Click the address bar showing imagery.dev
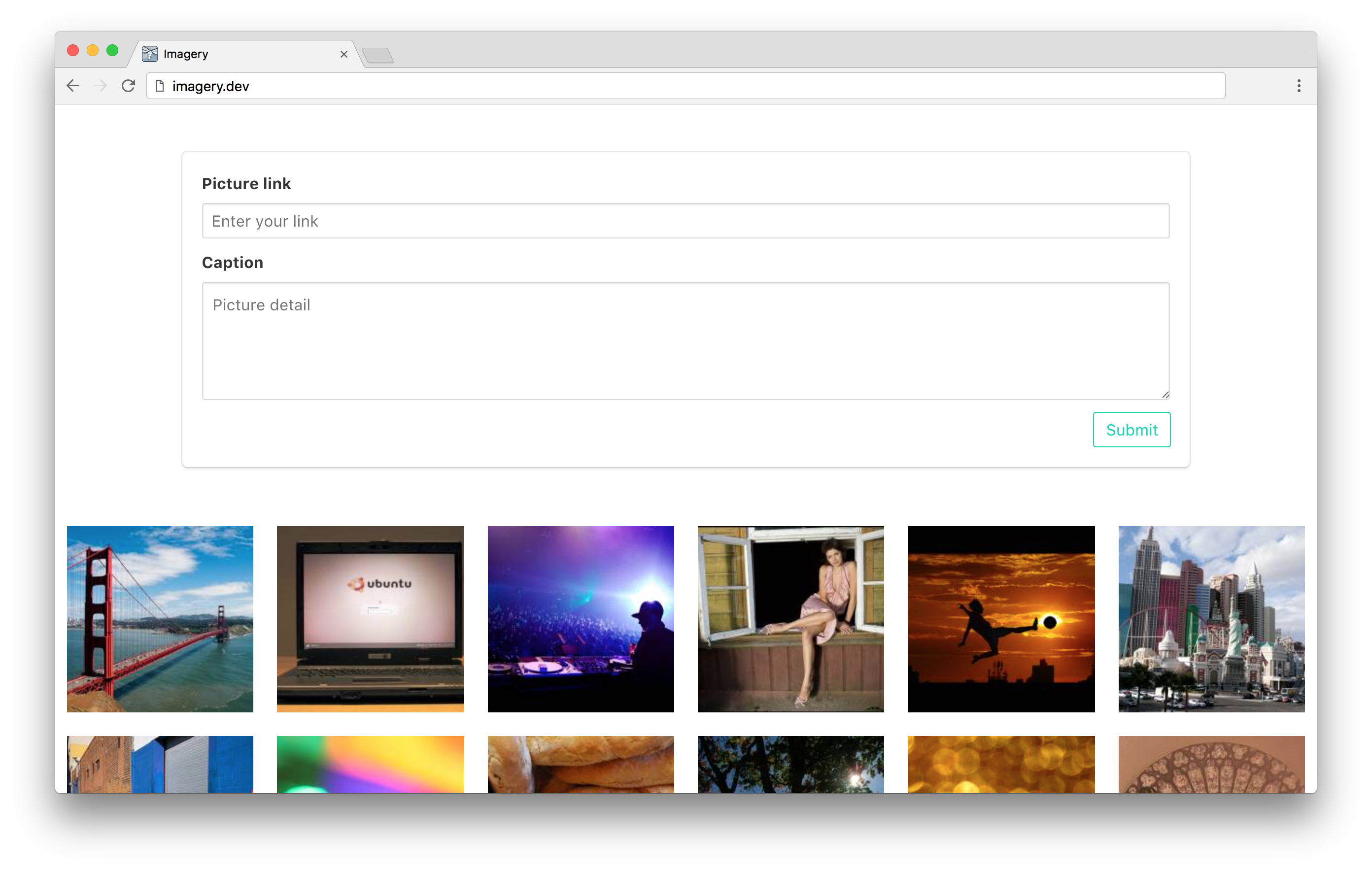 pyautogui.click(x=684, y=86)
